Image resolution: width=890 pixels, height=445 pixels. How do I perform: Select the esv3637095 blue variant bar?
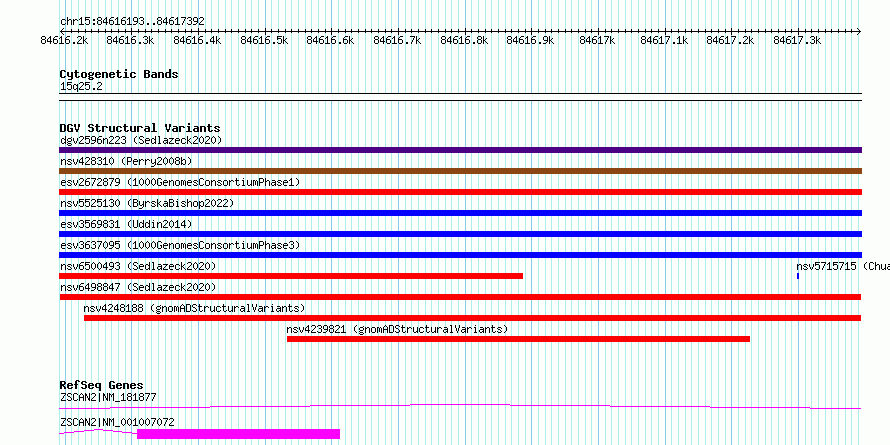(x=460, y=255)
